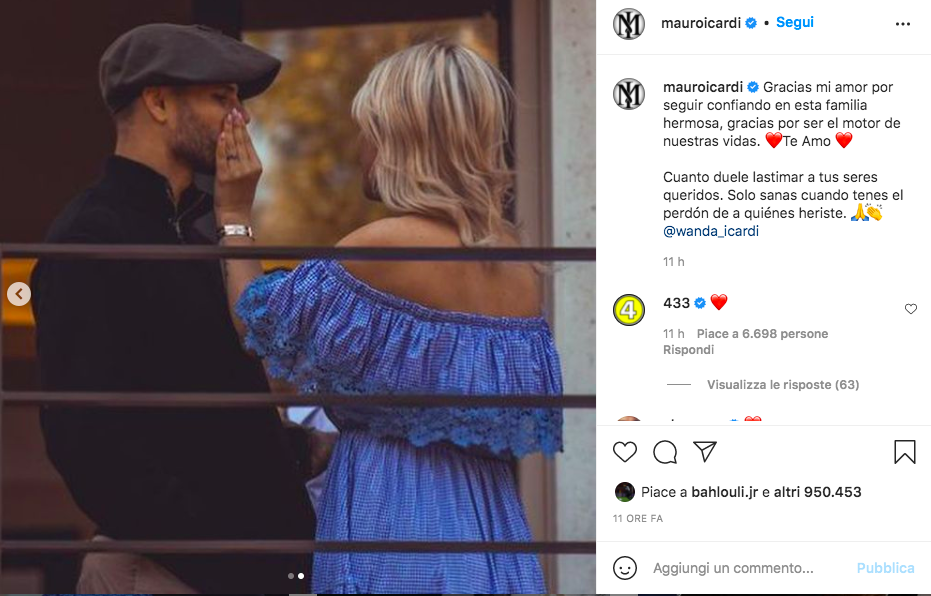Open the emoji picker smiley icon

tap(625, 568)
